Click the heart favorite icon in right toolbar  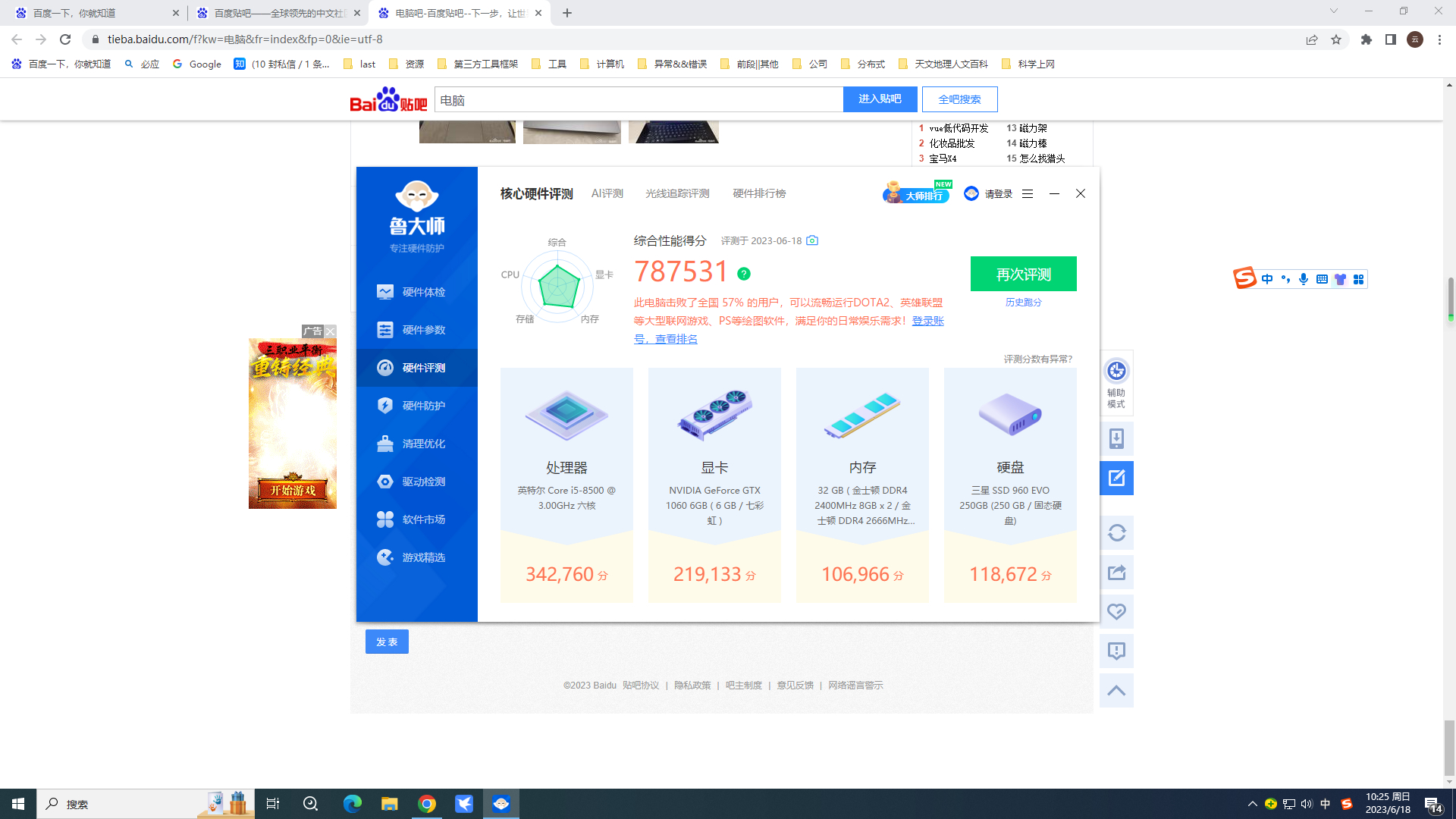click(1116, 611)
